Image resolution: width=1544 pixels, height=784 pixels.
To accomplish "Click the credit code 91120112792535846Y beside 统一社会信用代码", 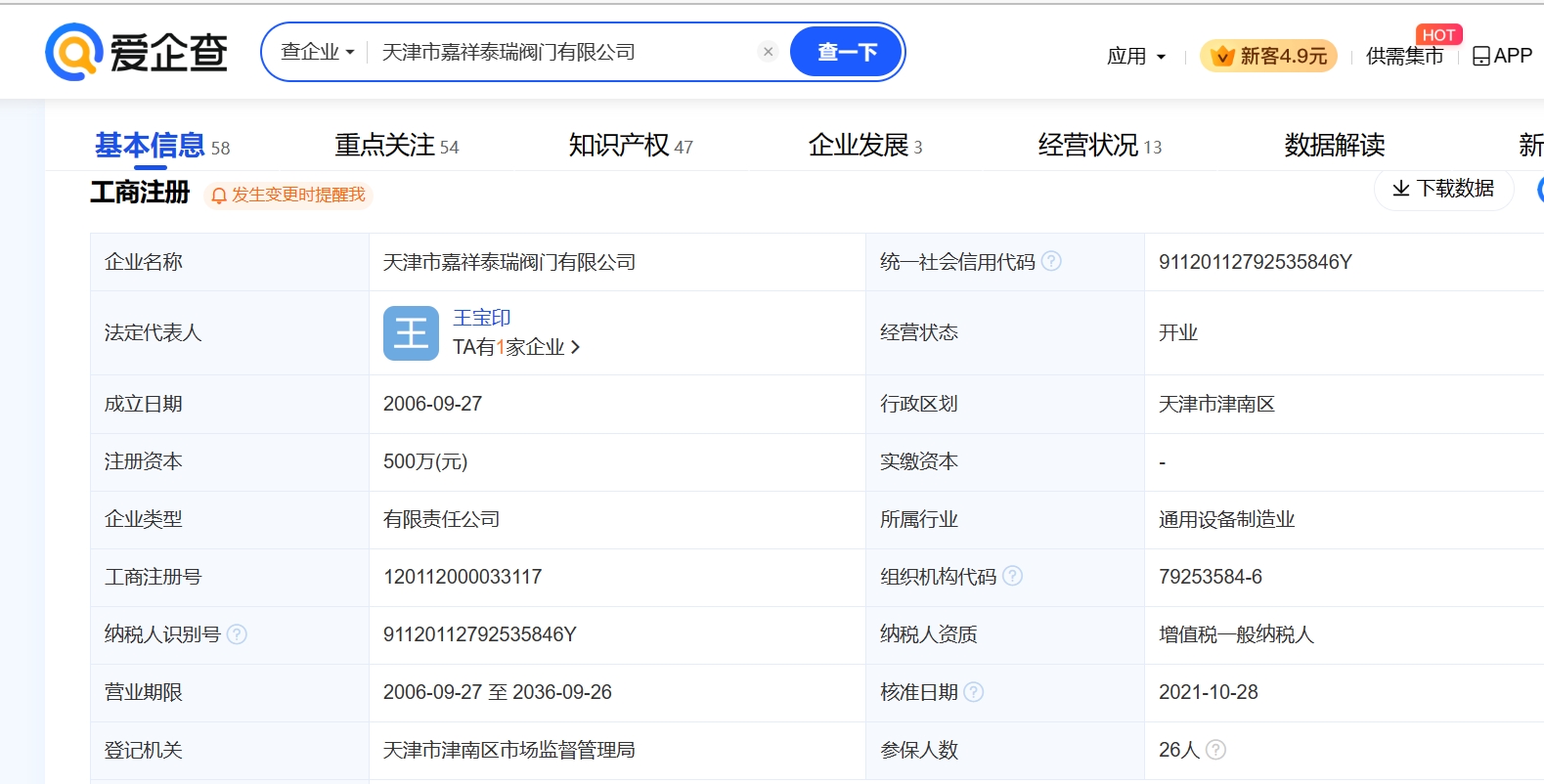I will (1256, 262).
